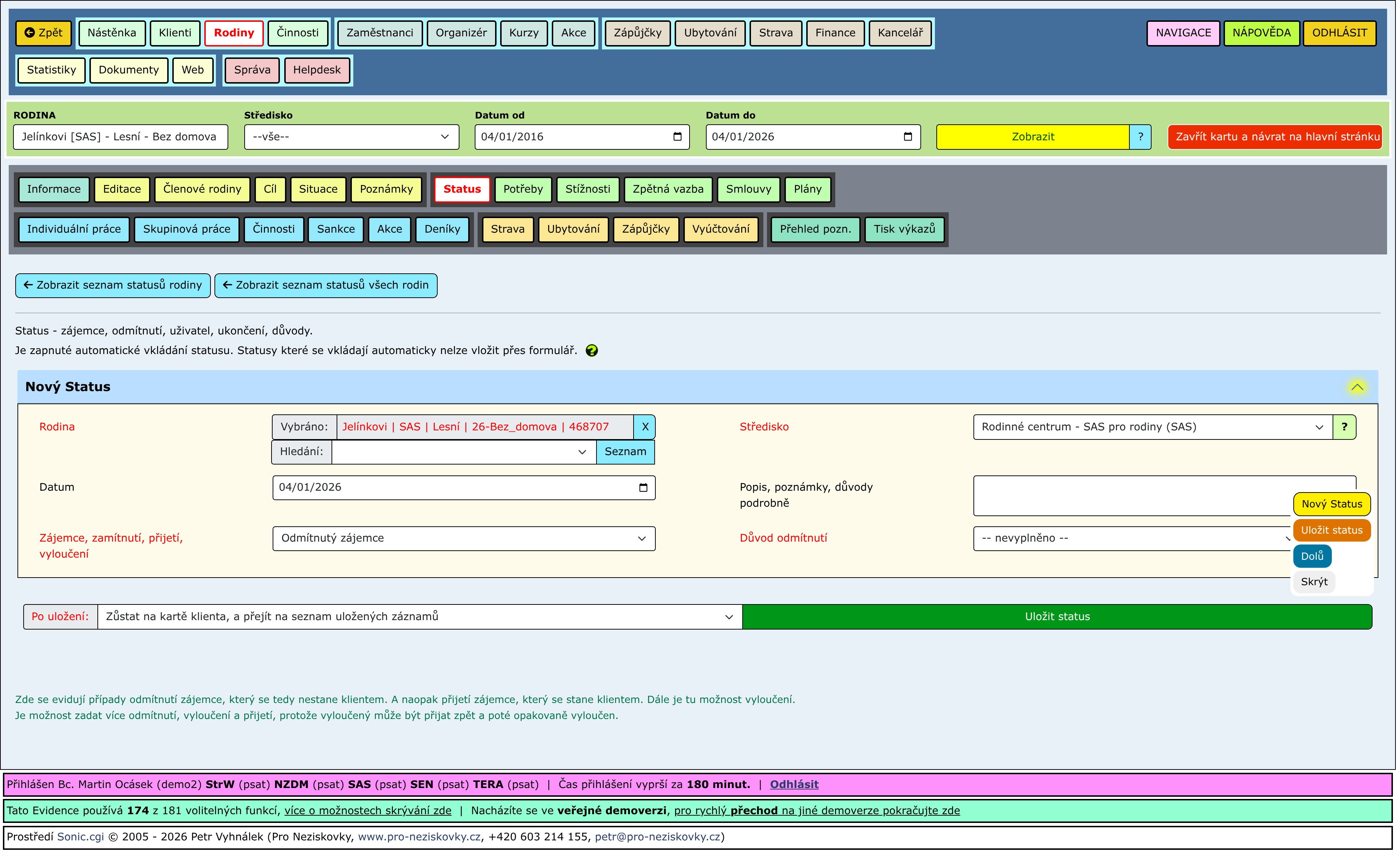
Task: Expand the Odmítnutý zájemce status dropdown
Action: [x=464, y=538]
